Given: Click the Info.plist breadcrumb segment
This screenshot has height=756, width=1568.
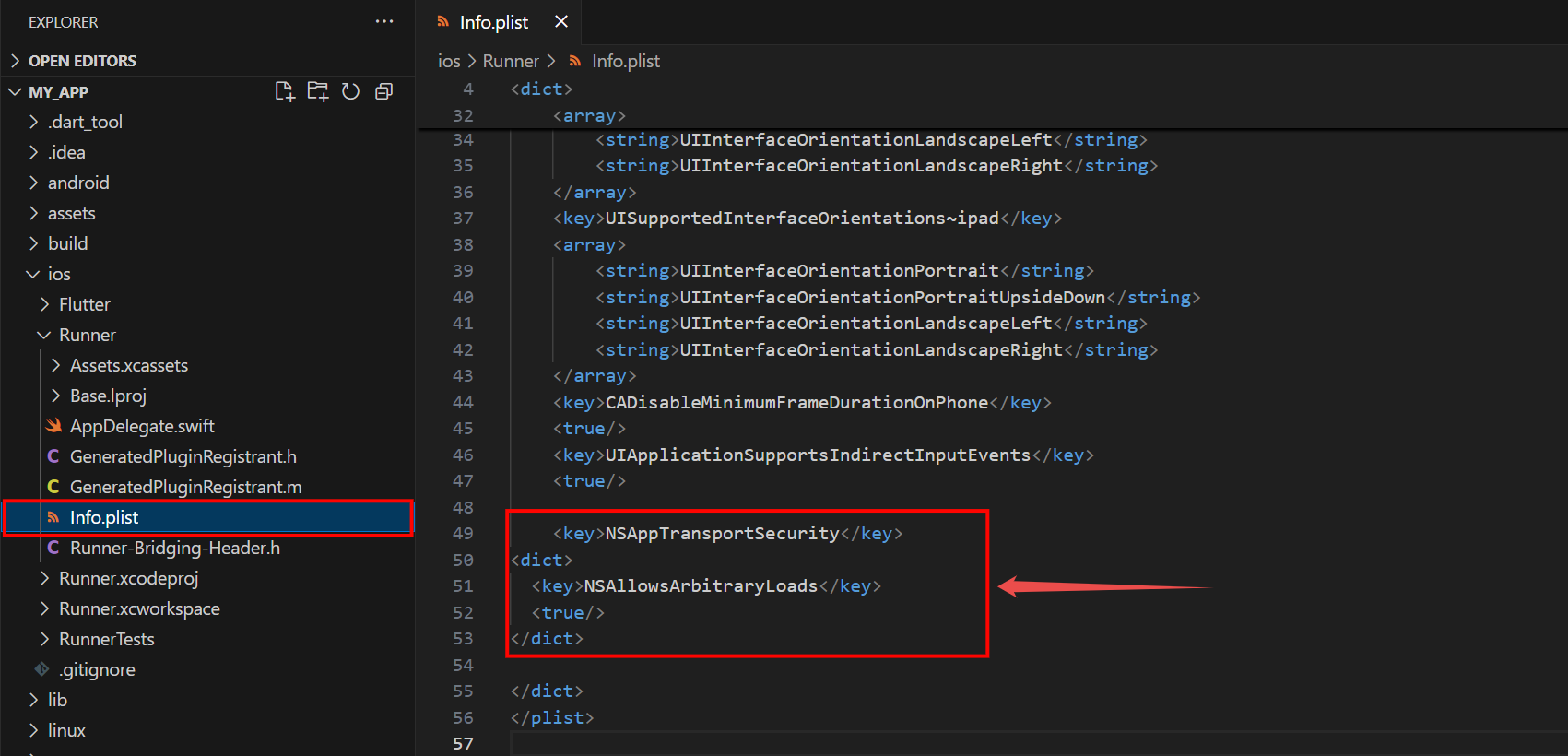Looking at the screenshot, I should click(x=626, y=61).
